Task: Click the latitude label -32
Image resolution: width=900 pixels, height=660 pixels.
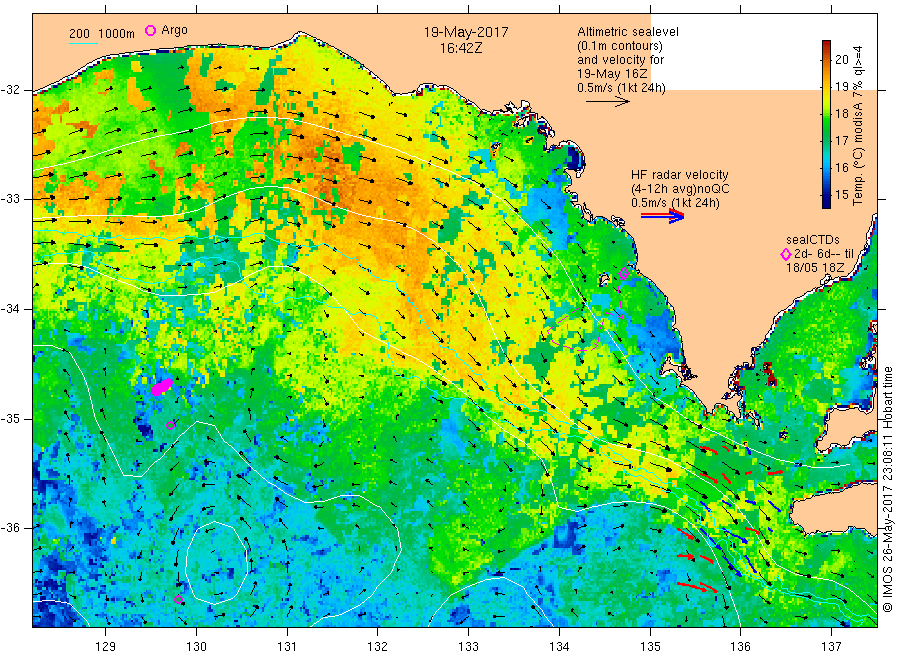Action: (10, 90)
